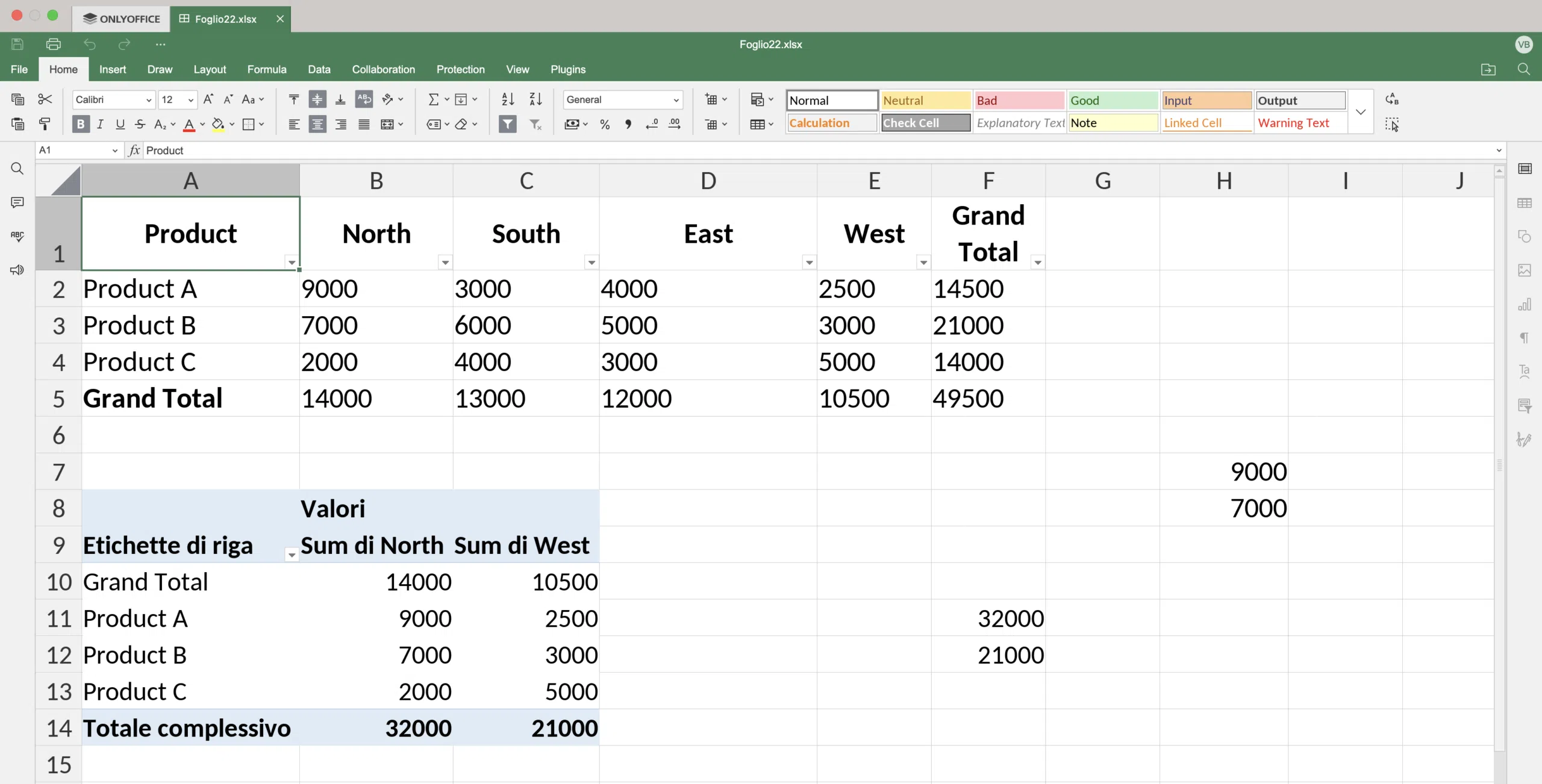Apply the Good cell style
Screen dimensions: 1542x784
click(x=1112, y=101)
